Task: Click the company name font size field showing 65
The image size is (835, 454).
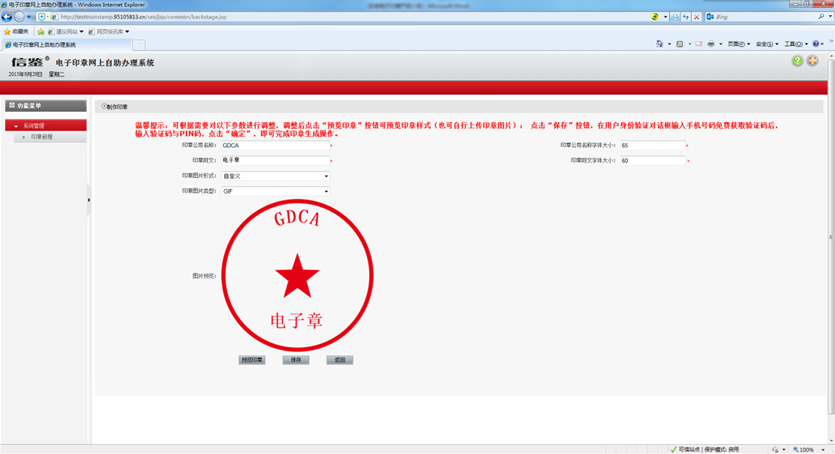Action: [652, 145]
